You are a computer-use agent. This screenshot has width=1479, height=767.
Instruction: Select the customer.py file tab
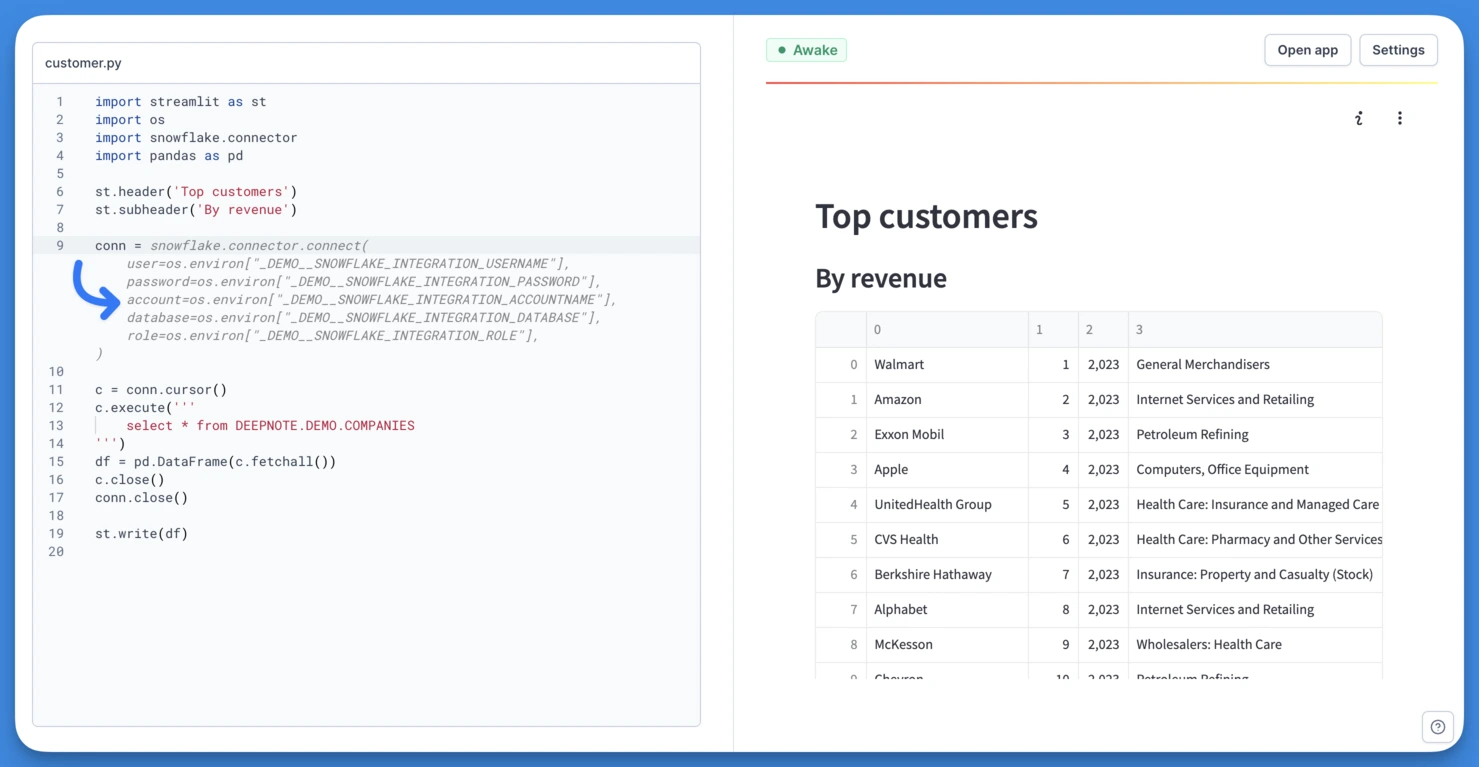click(83, 63)
